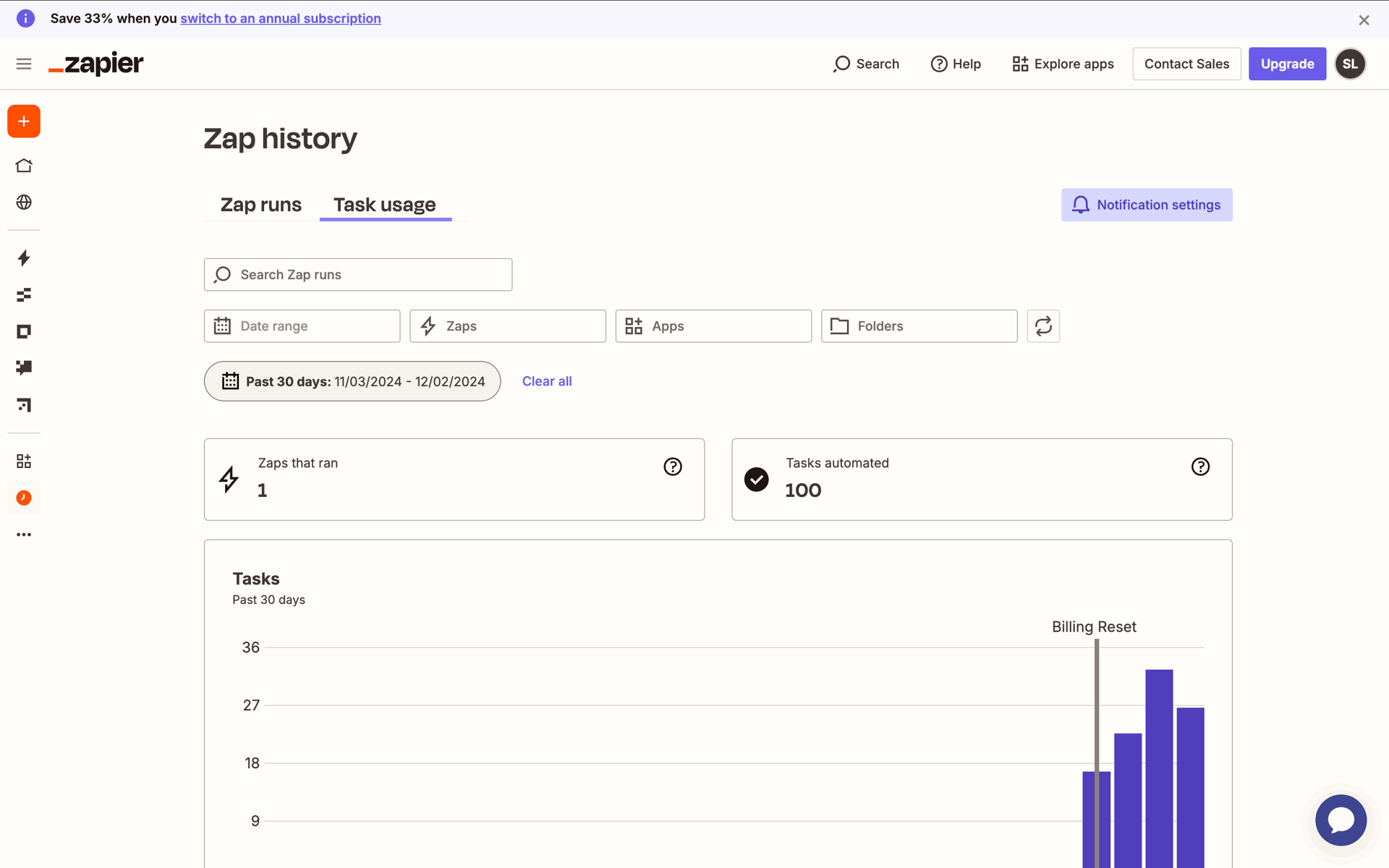Click switch to an annual subscription link
The width and height of the screenshot is (1389, 868).
click(281, 18)
